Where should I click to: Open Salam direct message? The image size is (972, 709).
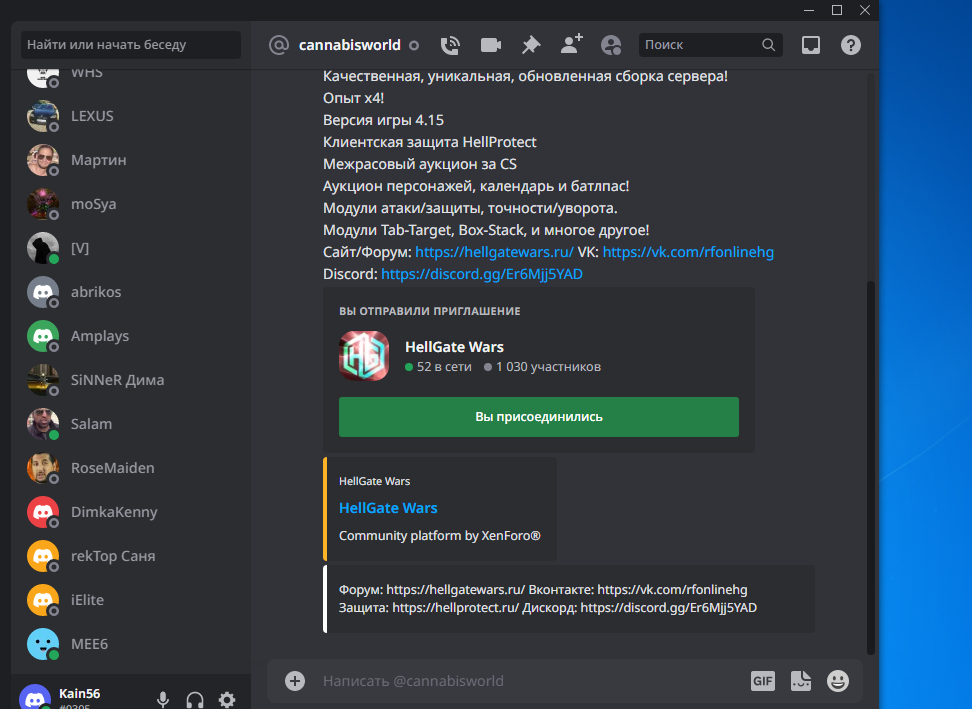point(131,424)
